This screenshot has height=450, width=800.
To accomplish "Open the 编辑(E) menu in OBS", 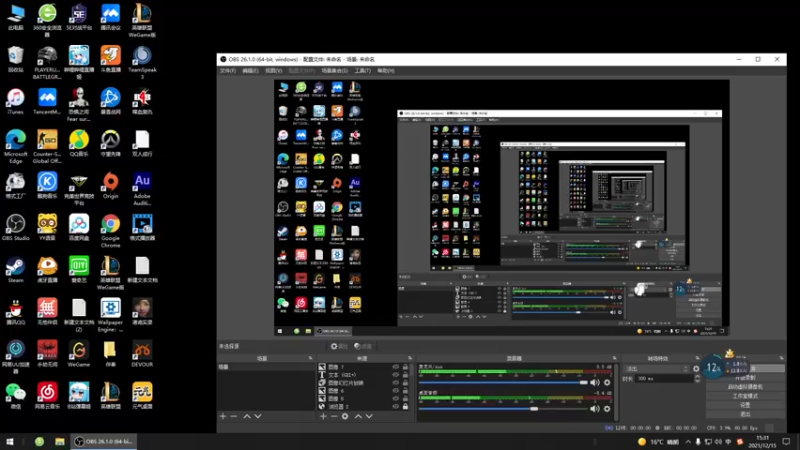I will click(x=250, y=70).
